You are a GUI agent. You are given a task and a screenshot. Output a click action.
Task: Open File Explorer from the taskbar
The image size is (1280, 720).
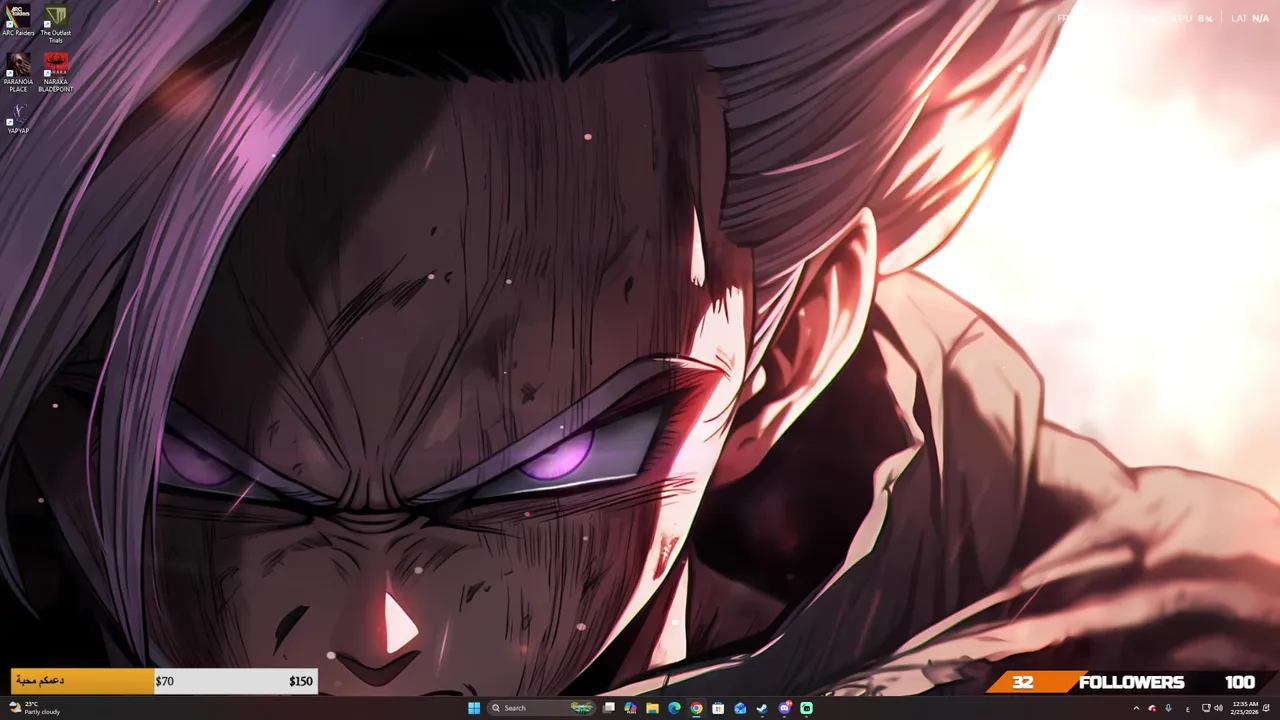coord(652,708)
